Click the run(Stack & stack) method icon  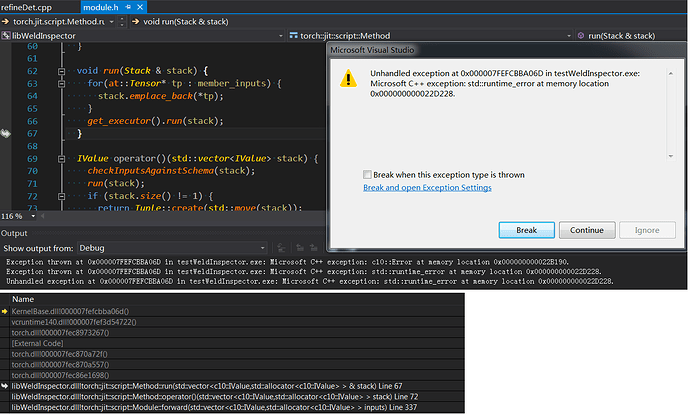click(578, 36)
